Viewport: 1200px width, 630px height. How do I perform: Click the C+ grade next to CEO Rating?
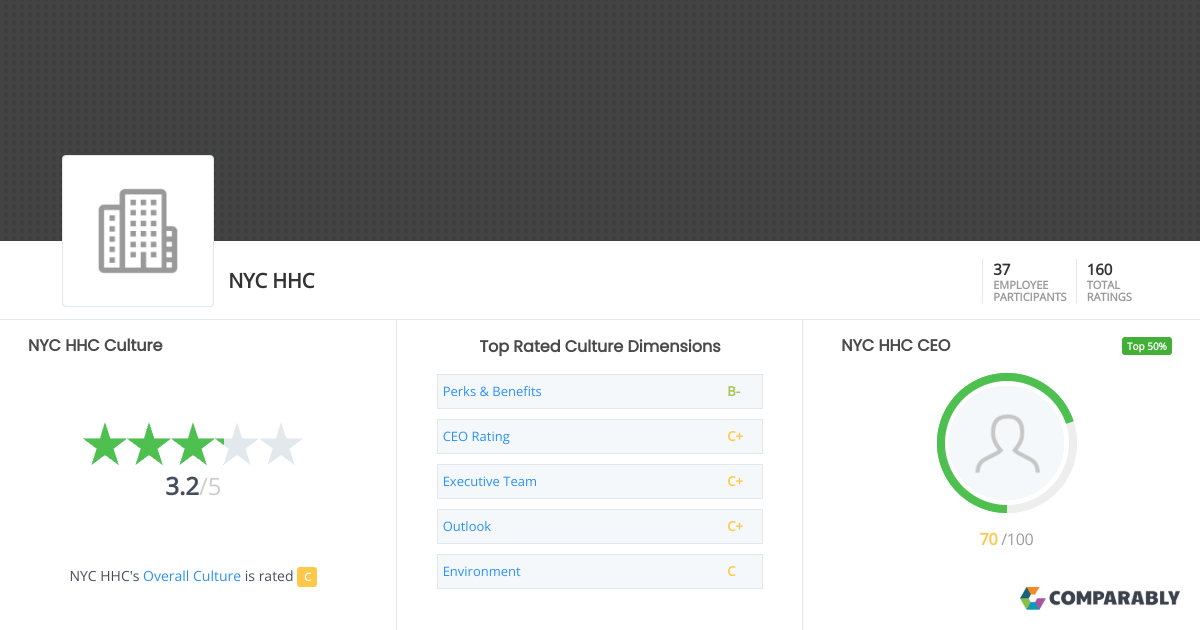[736, 436]
